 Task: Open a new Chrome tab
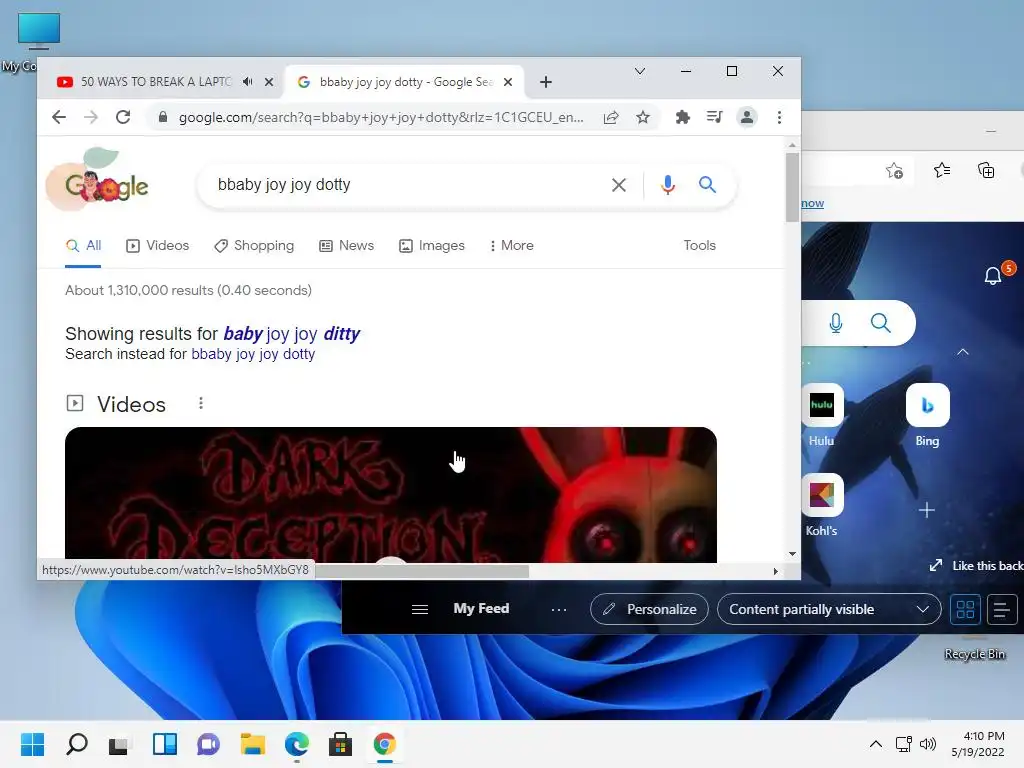click(x=546, y=82)
